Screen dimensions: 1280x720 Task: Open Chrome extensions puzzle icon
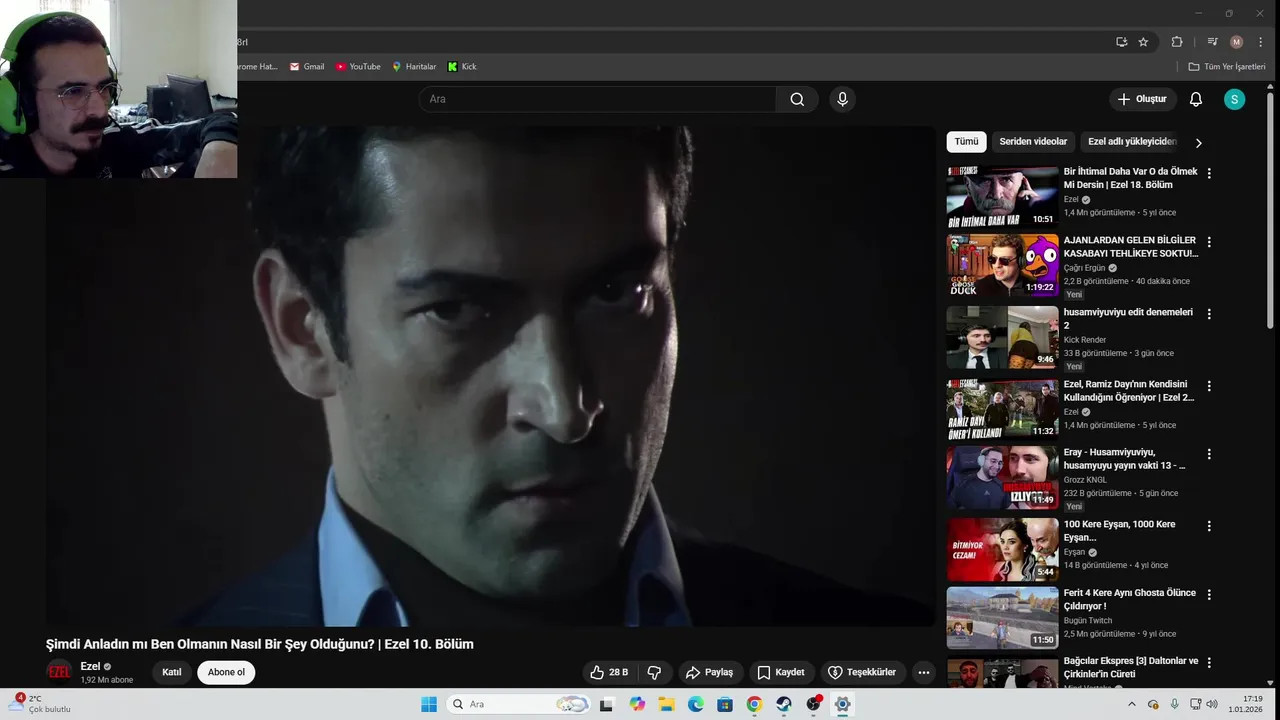(x=1177, y=42)
